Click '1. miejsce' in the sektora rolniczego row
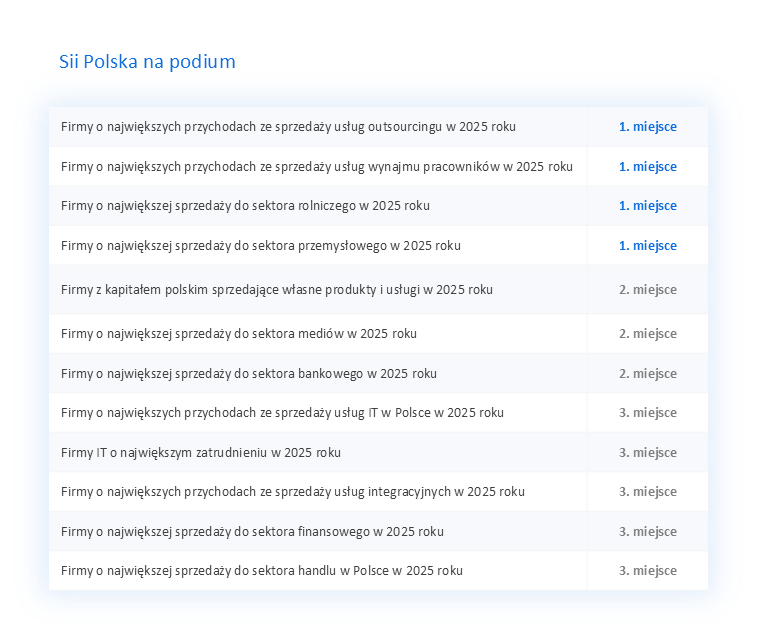760x642 pixels. (x=648, y=206)
